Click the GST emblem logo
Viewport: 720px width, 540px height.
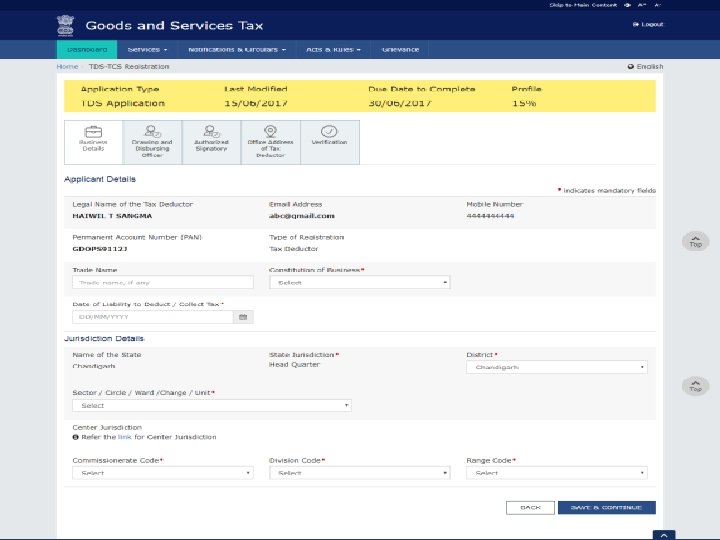(65, 25)
